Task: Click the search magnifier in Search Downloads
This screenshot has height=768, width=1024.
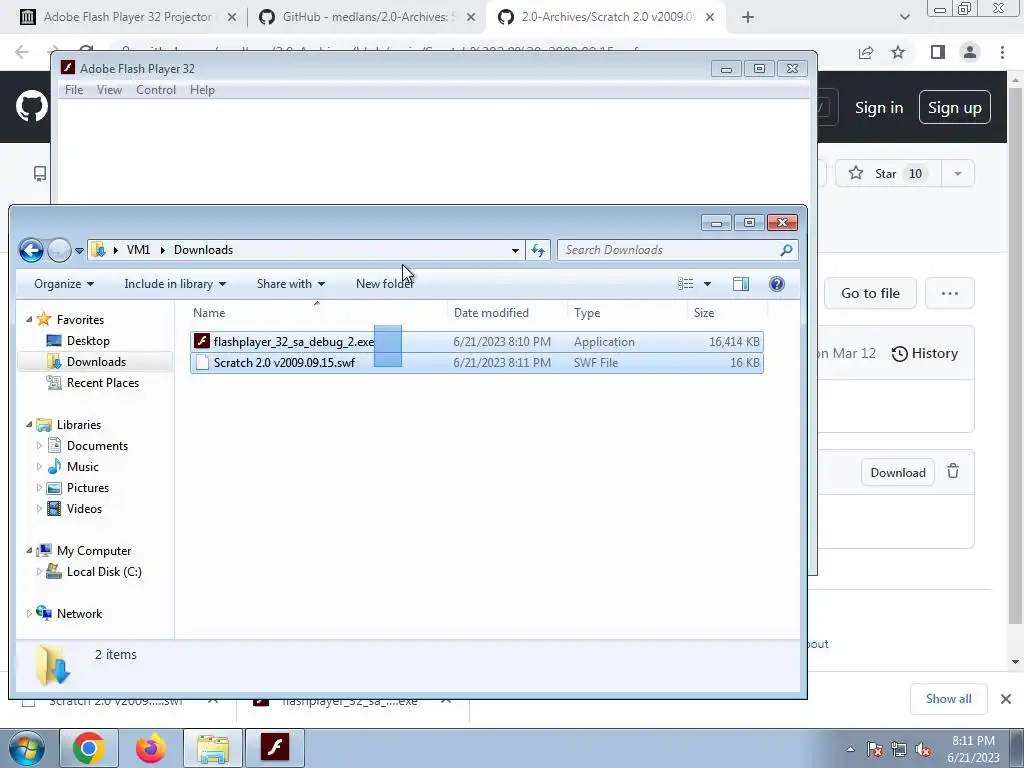Action: 786,250
